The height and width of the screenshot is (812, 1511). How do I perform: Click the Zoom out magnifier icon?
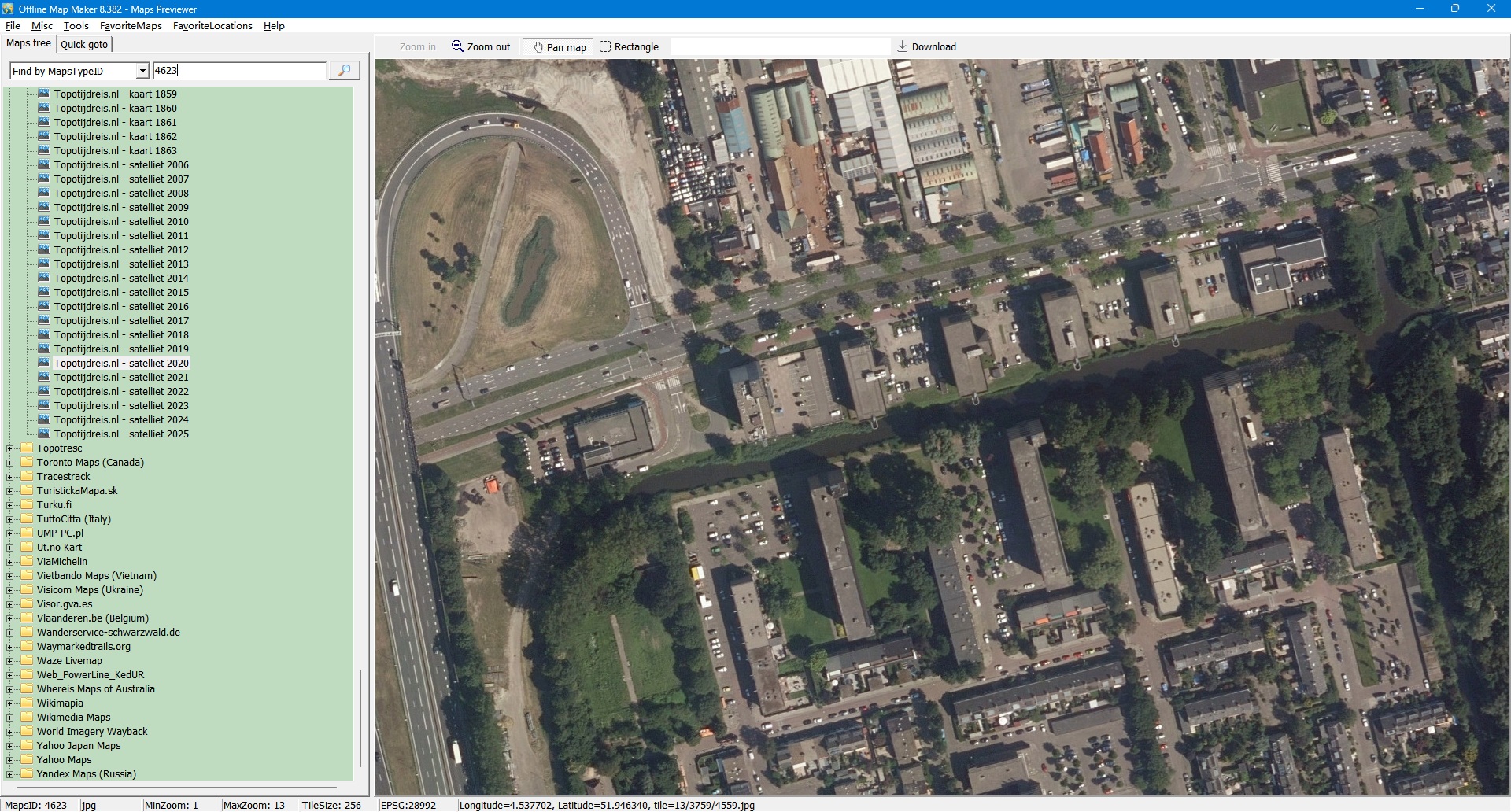point(457,46)
